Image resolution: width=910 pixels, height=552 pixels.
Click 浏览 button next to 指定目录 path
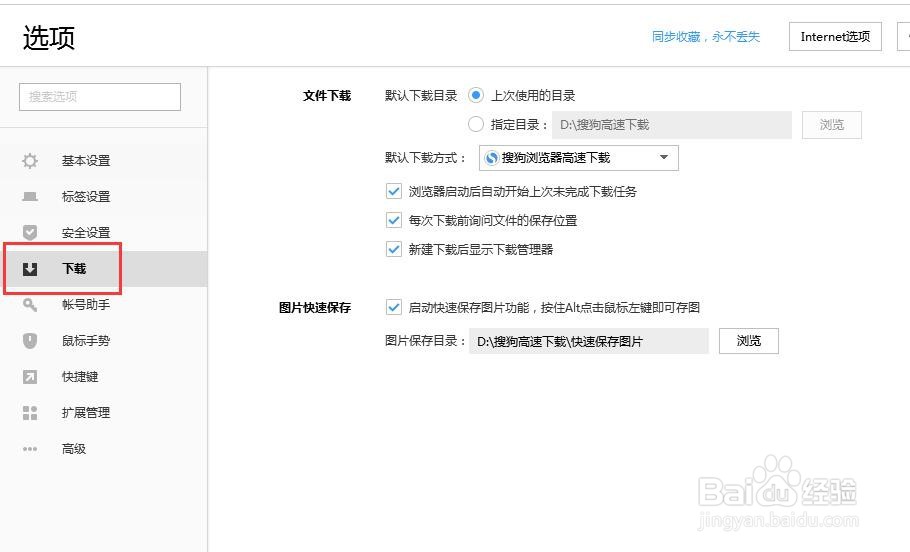click(832, 125)
